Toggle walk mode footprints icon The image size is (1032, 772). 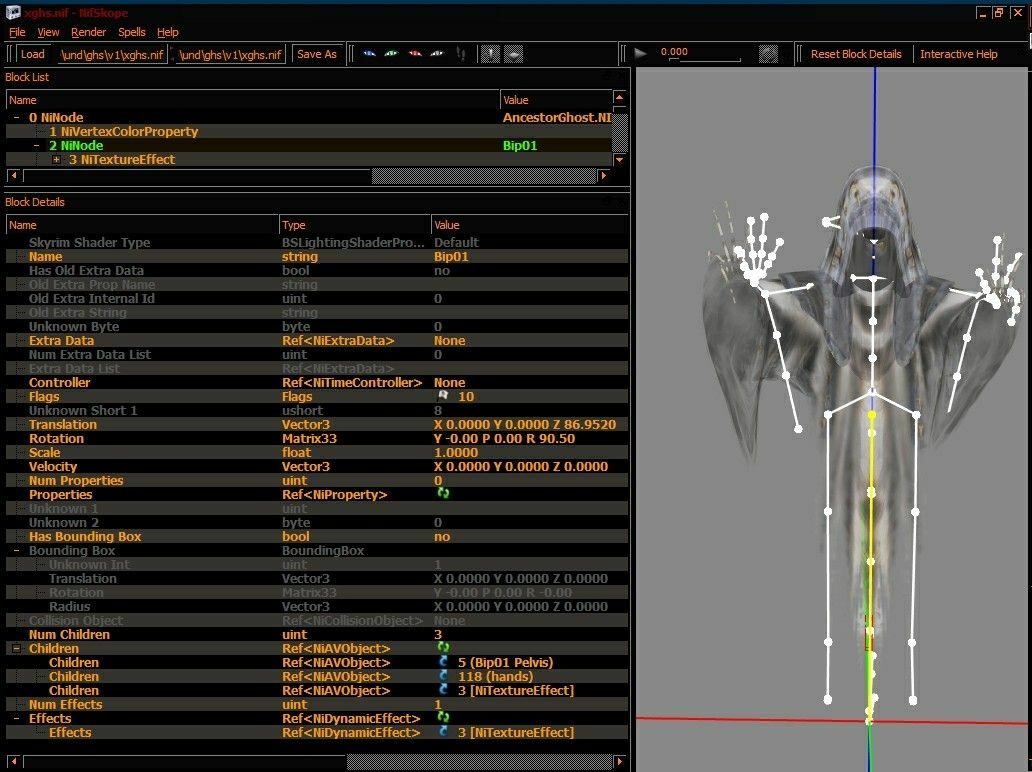pos(461,54)
